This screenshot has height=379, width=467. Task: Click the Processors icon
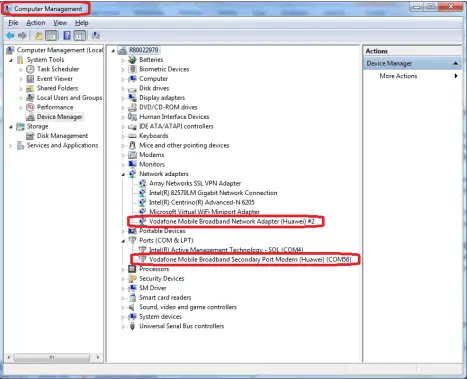click(x=132, y=269)
